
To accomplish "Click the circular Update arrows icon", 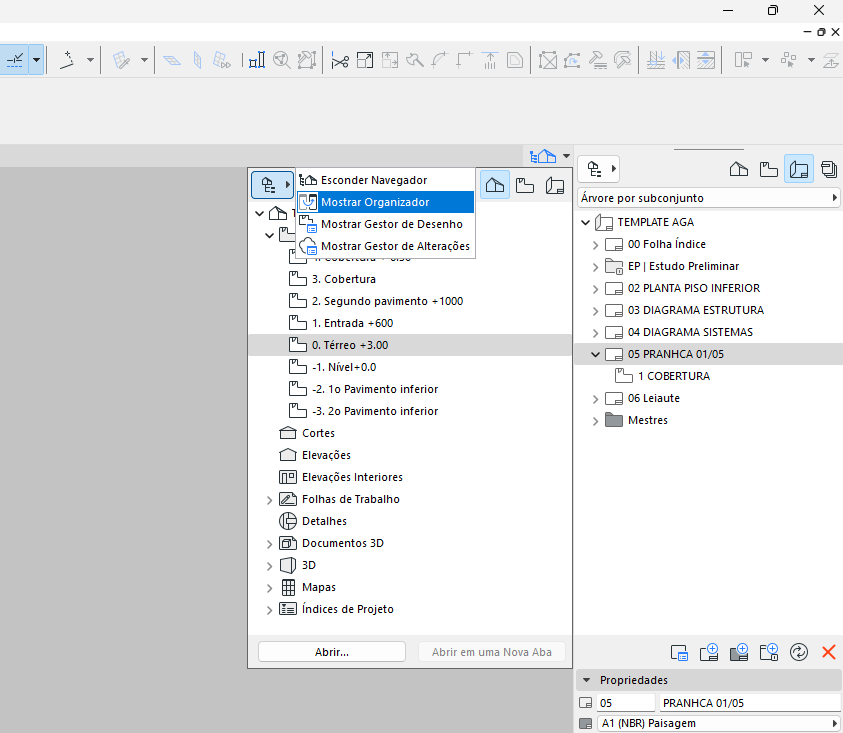I will [798, 652].
